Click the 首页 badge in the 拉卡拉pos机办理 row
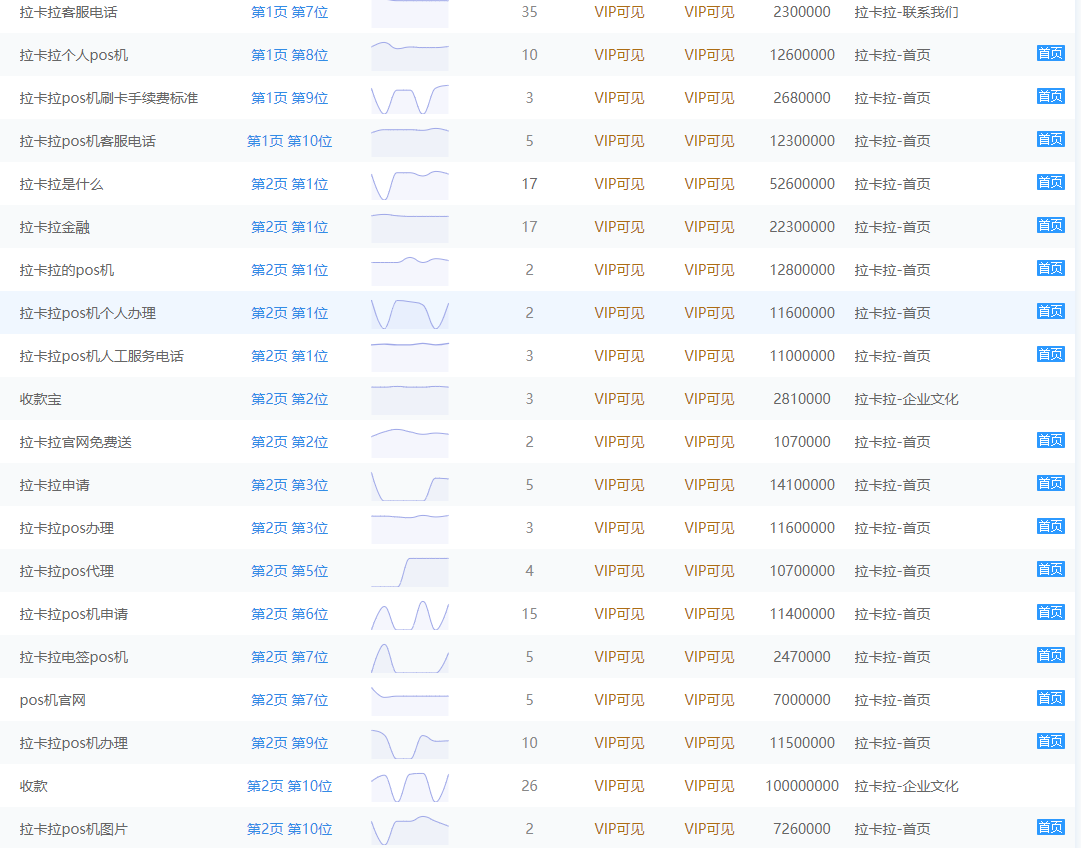Image resolution: width=1081 pixels, height=848 pixels. click(1051, 742)
